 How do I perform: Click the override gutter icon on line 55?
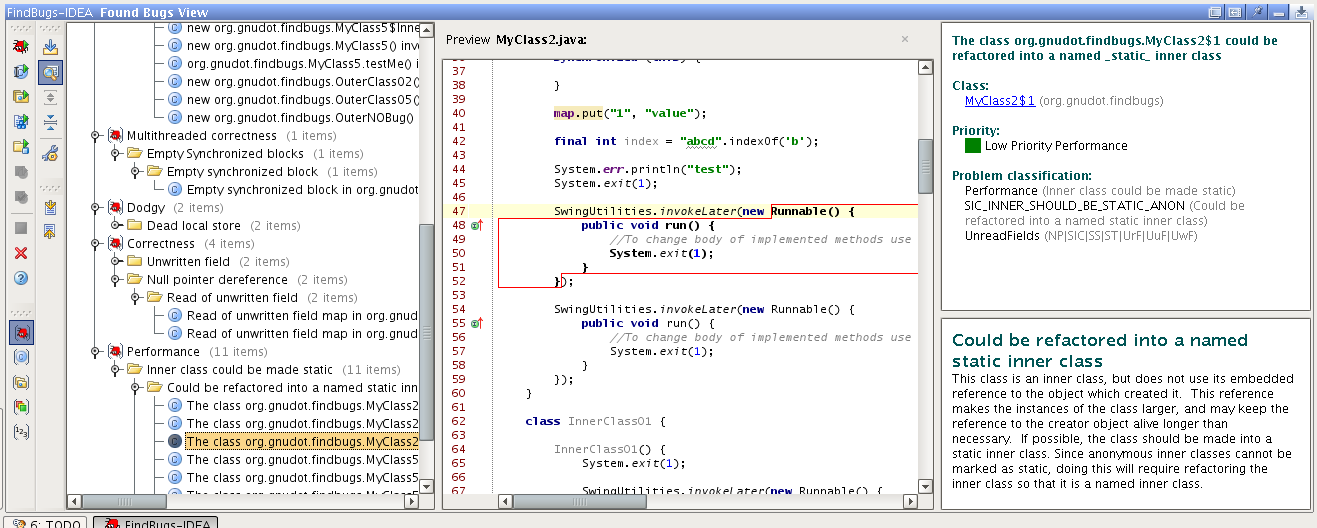(476, 323)
